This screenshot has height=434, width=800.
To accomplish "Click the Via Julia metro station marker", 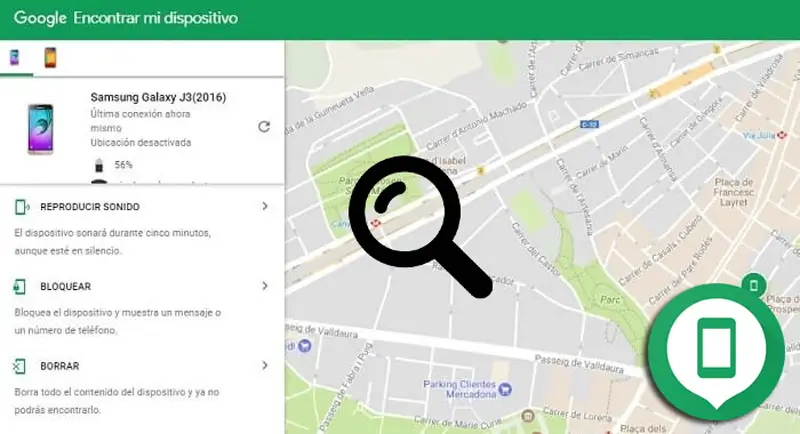I will [782, 135].
